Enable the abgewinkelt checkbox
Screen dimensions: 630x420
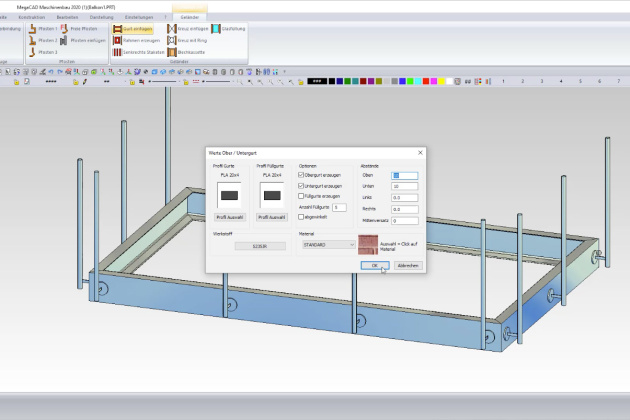[302, 216]
